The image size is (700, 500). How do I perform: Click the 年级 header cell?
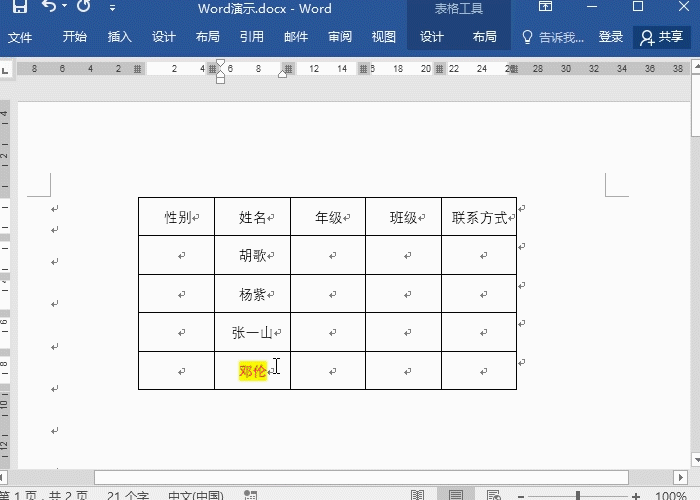[328, 217]
